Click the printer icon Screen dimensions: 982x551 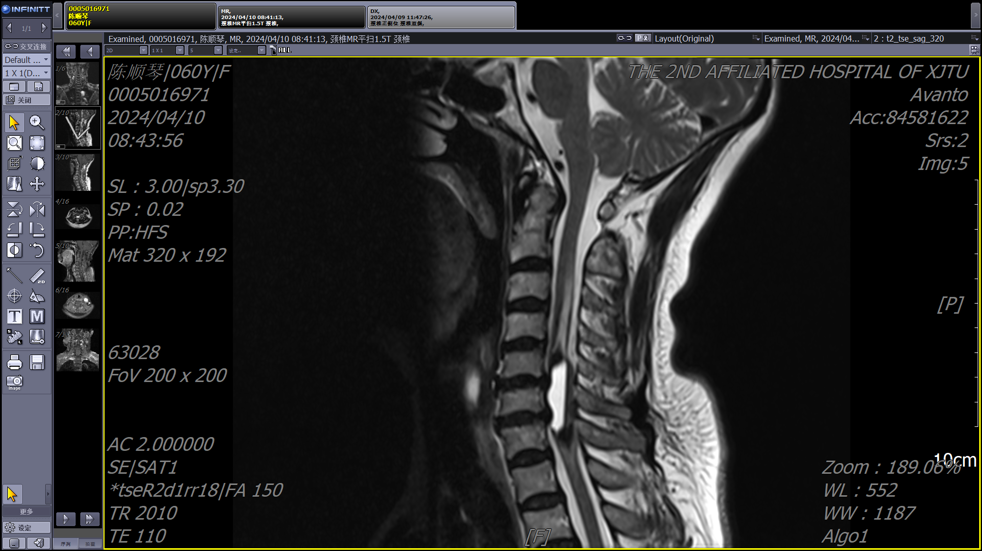(x=14, y=362)
